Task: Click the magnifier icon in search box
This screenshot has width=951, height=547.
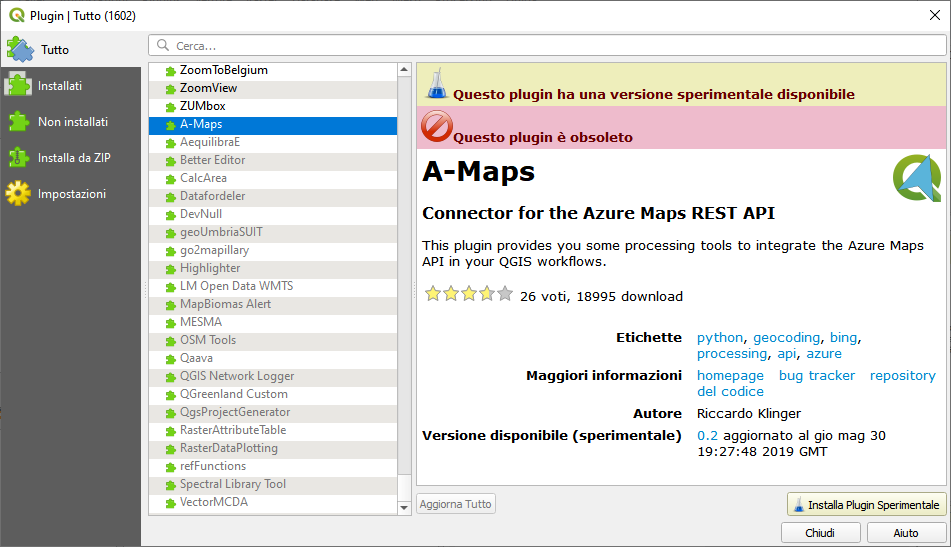Action: pos(163,45)
